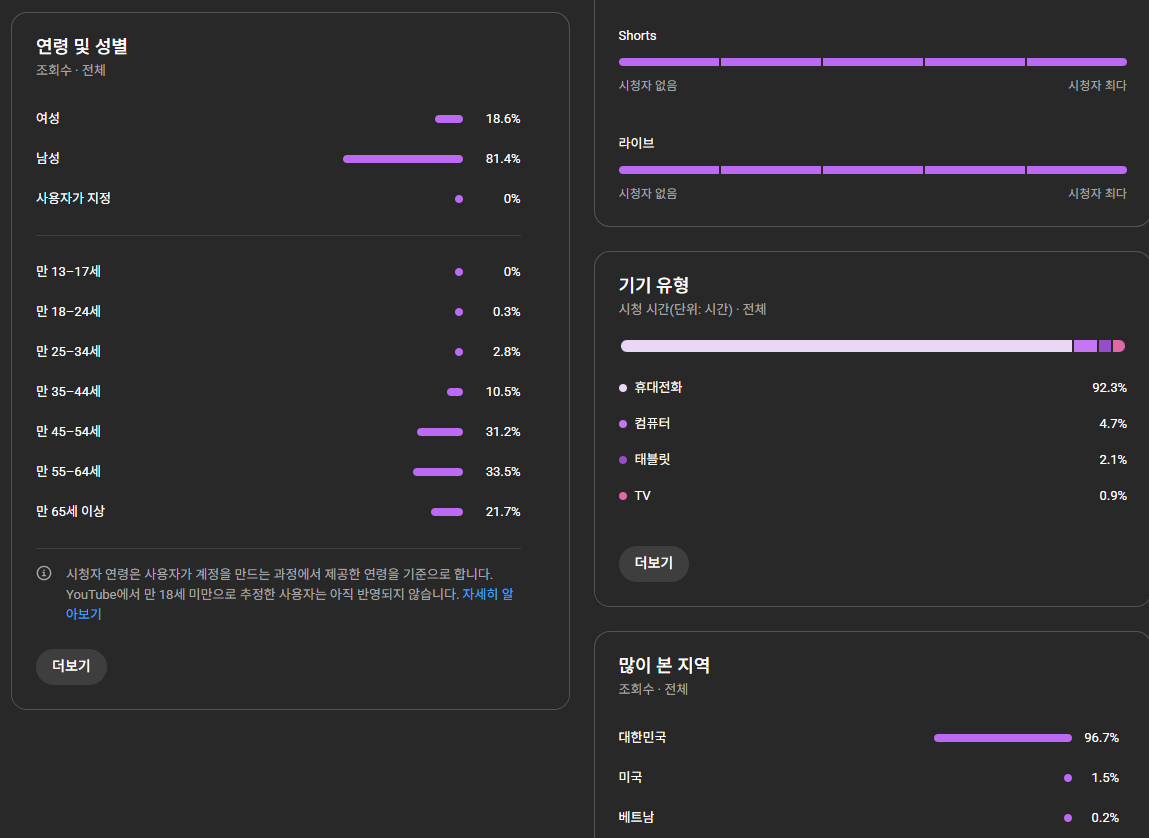Click the 미국 1.5% dot marker
1149x838 pixels.
(x=1068, y=778)
